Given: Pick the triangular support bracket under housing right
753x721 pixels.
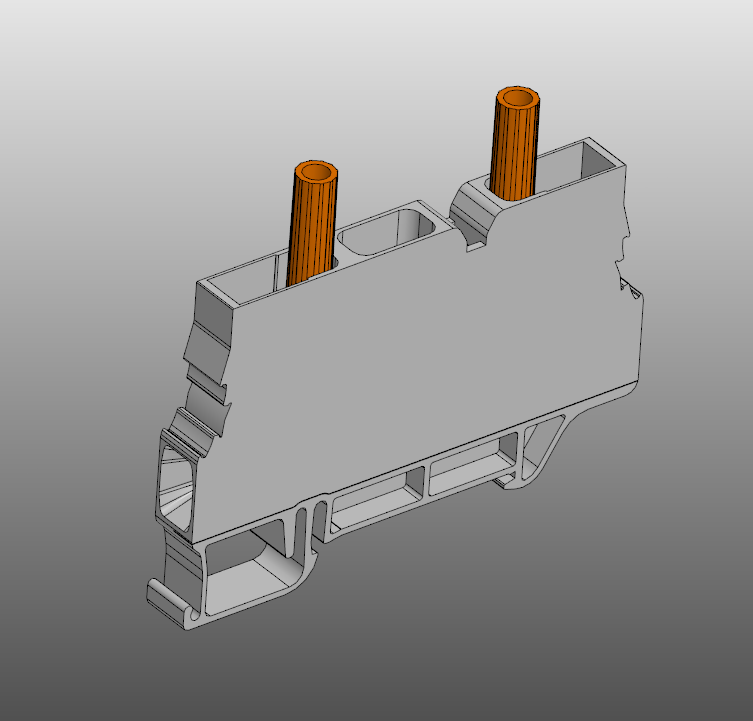Looking at the screenshot, I should click(543, 450).
